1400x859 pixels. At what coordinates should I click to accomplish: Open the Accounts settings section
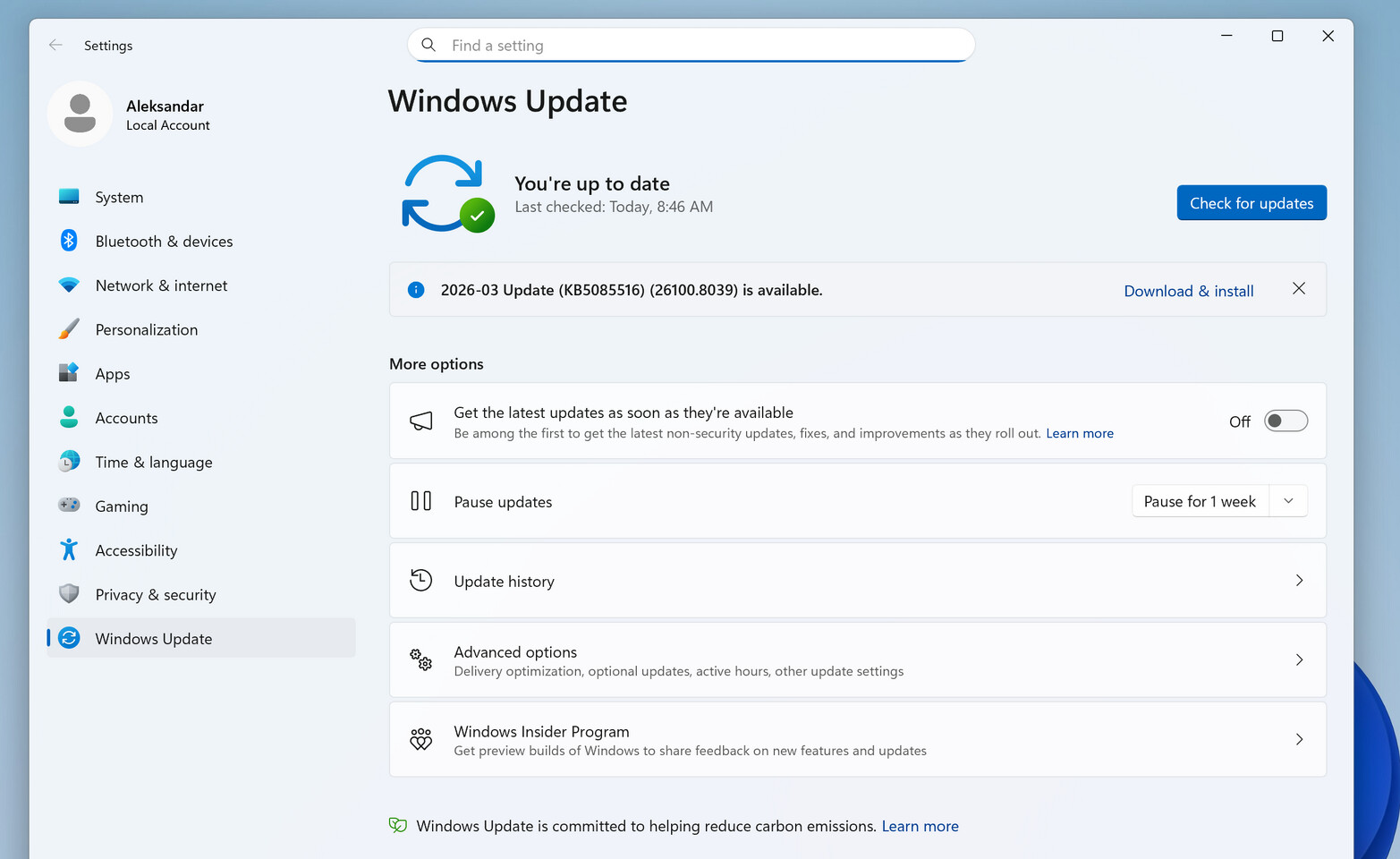126,418
